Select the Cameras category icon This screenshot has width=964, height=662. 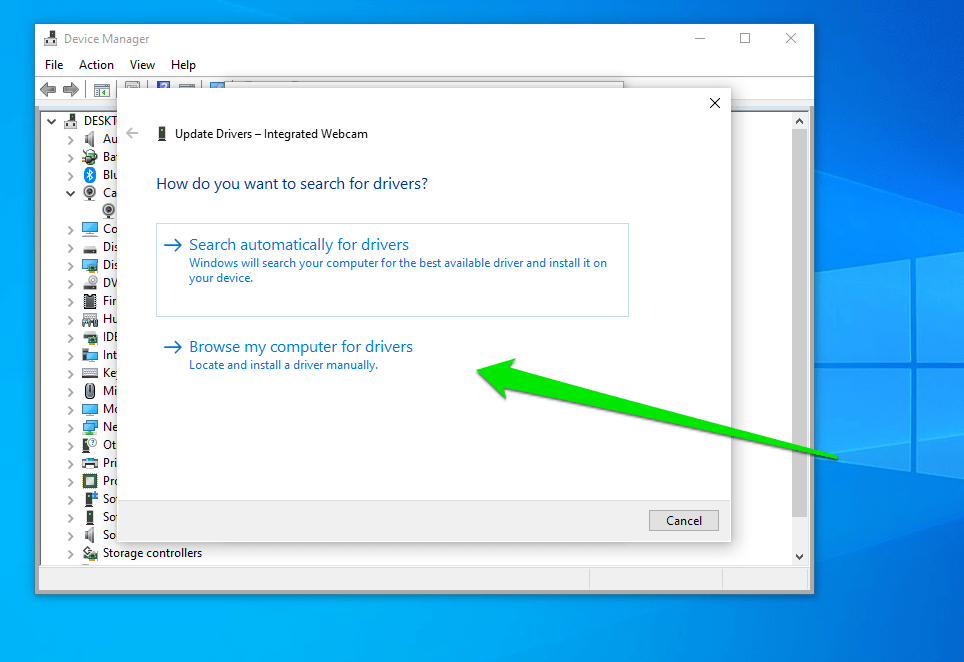pyautogui.click(x=90, y=193)
